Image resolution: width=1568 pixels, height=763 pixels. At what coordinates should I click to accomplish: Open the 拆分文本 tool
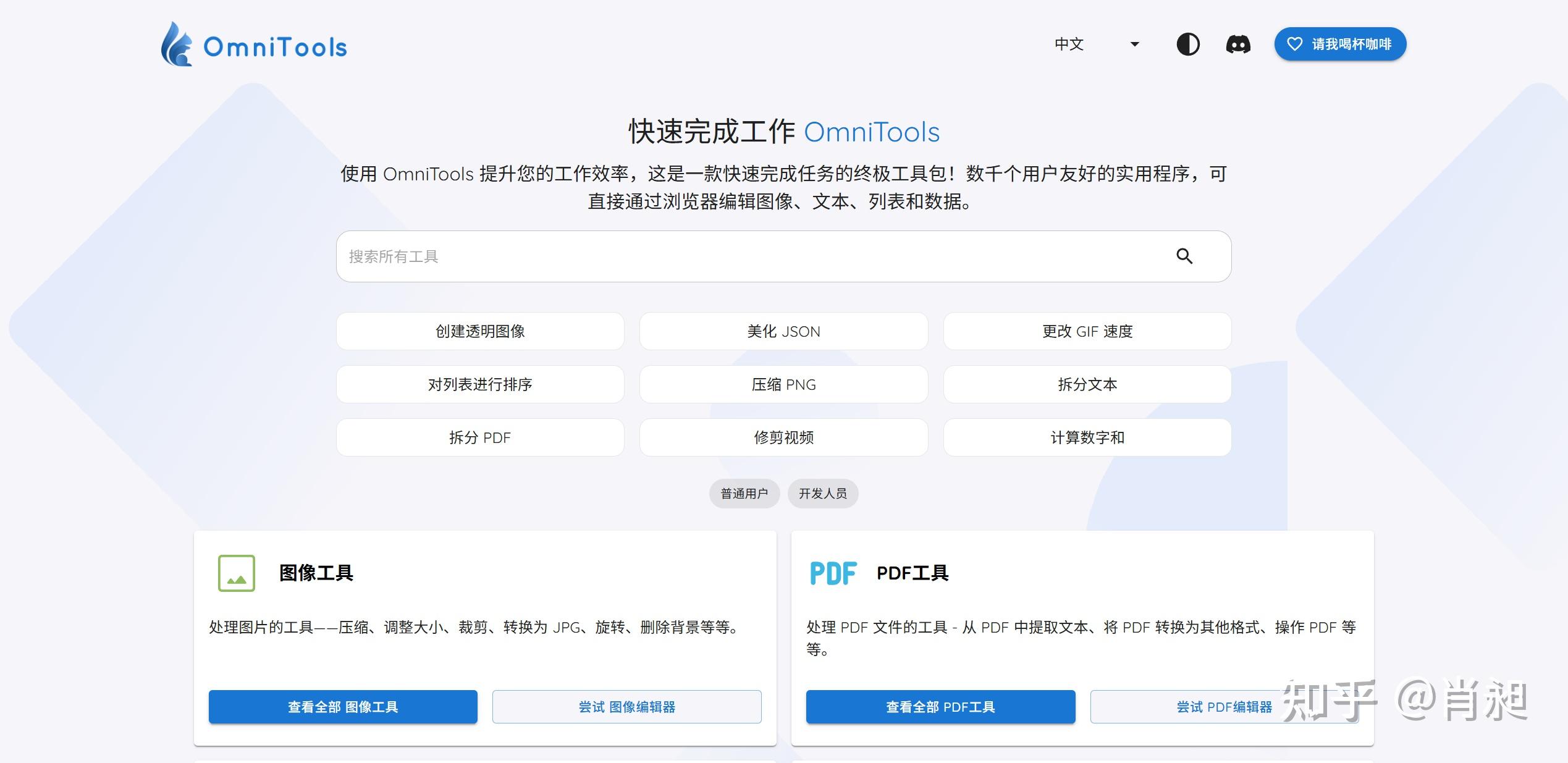[x=1087, y=384]
